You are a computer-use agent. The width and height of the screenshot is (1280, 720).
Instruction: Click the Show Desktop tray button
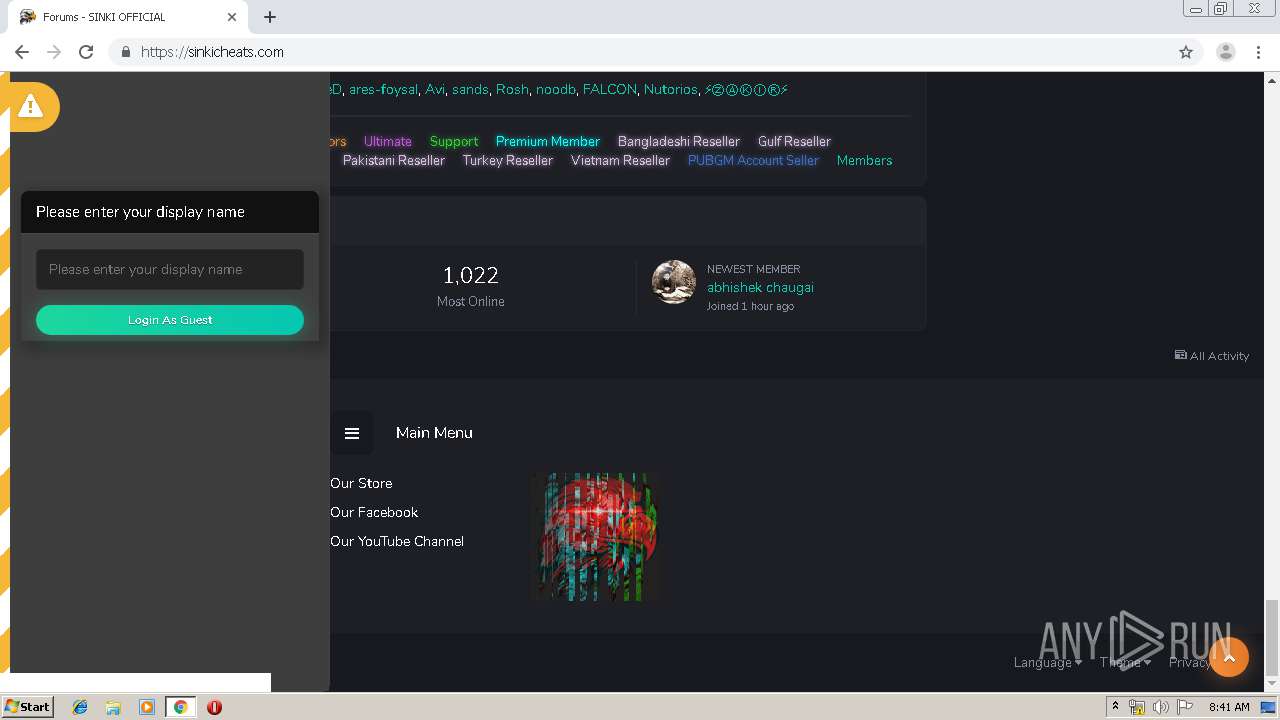pos(1267,707)
